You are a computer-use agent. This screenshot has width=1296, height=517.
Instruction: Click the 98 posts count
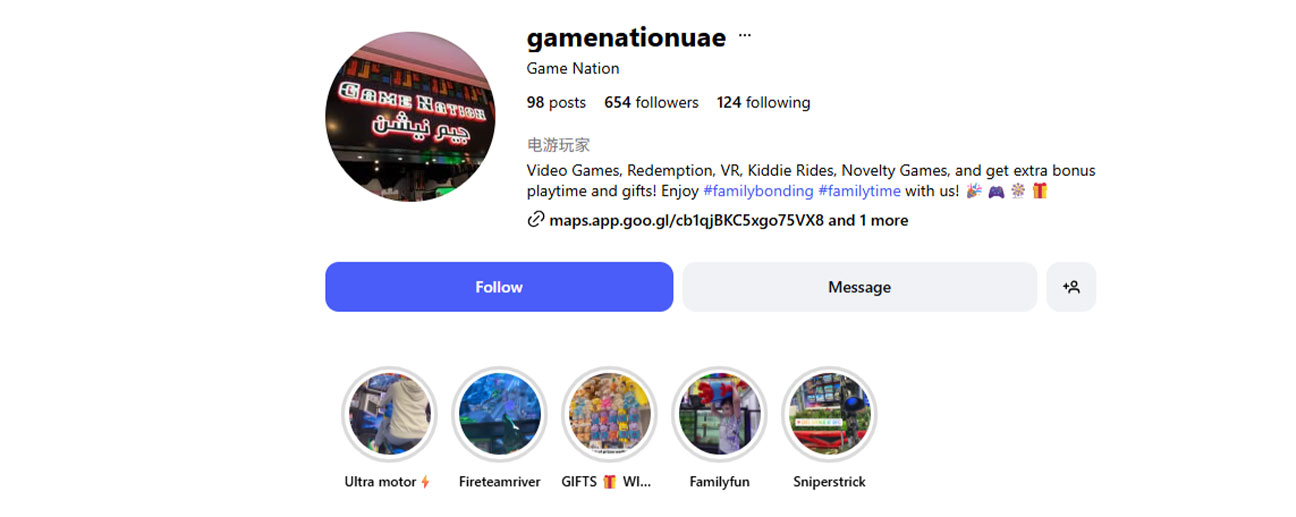556,102
